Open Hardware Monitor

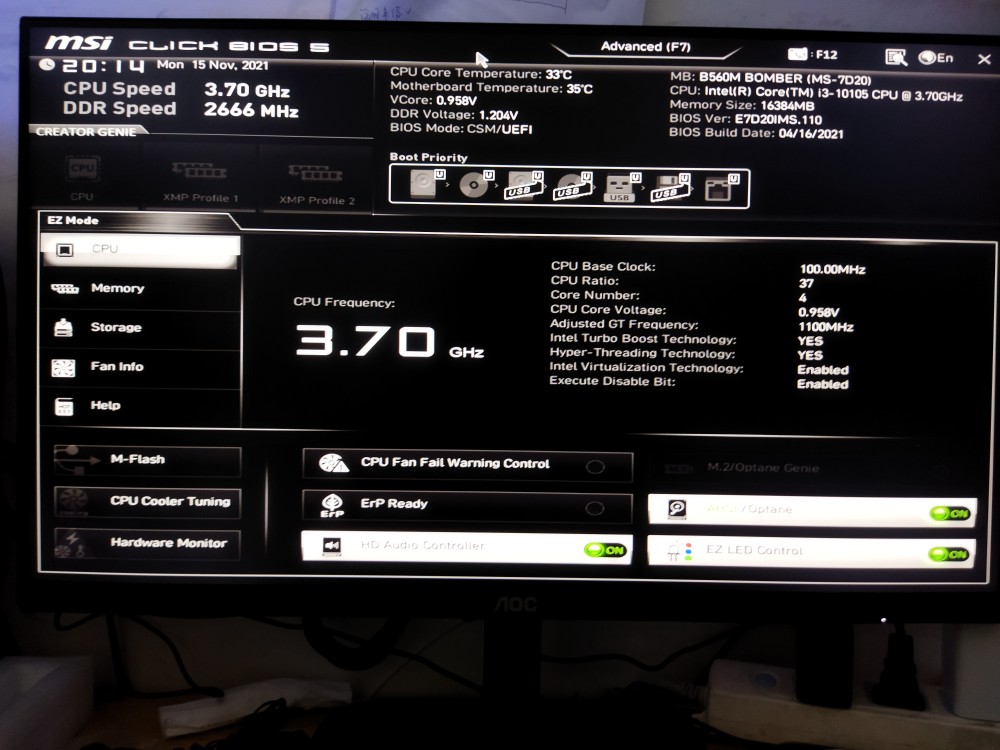pos(147,543)
